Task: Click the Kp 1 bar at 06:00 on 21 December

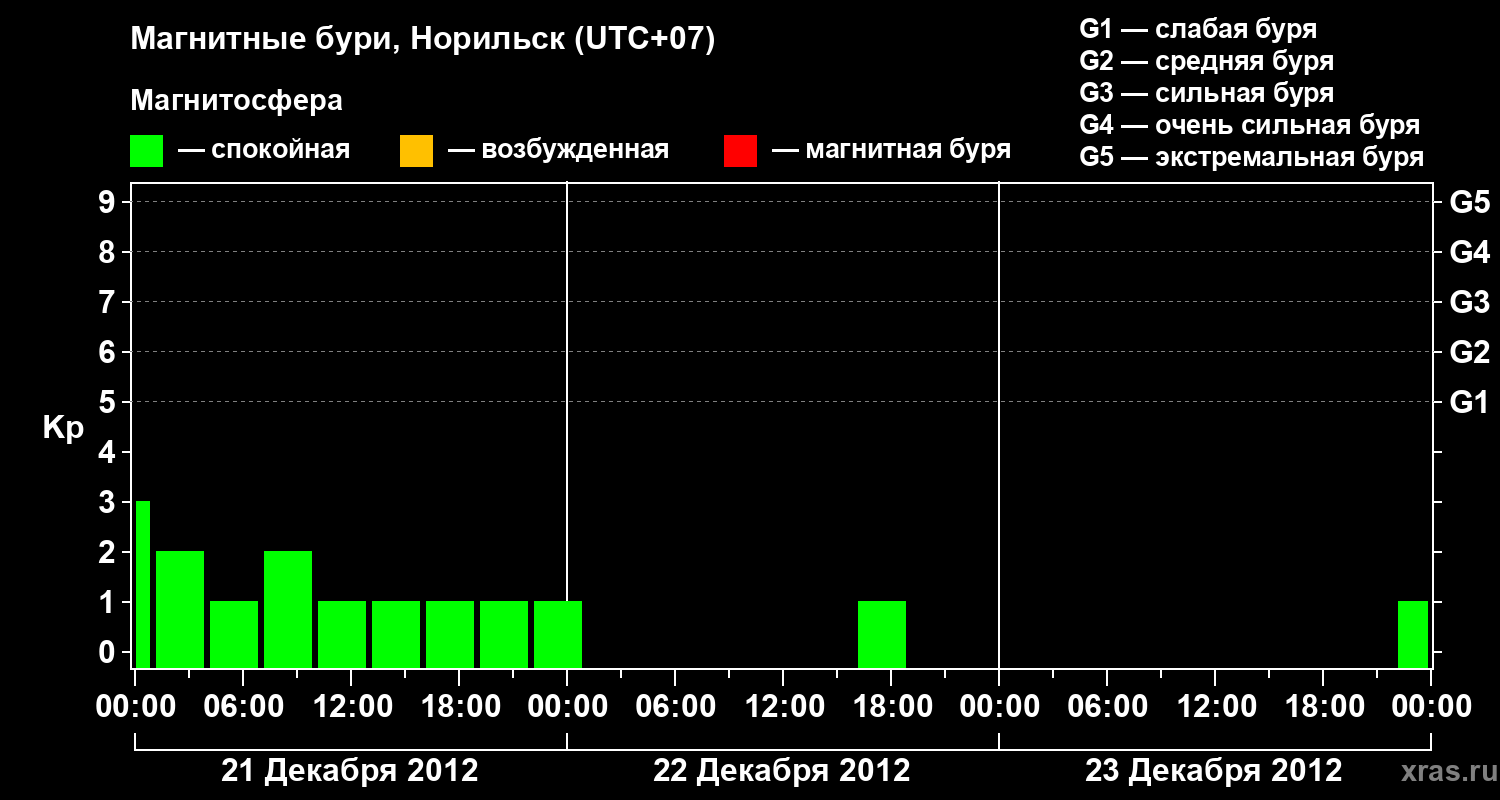Action: pos(234,634)
